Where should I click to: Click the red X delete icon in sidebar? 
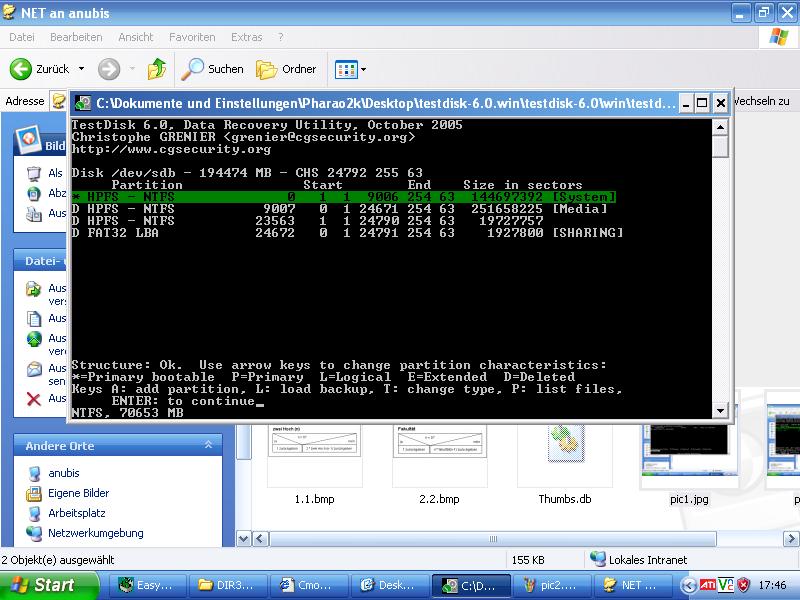pos(33,398)
